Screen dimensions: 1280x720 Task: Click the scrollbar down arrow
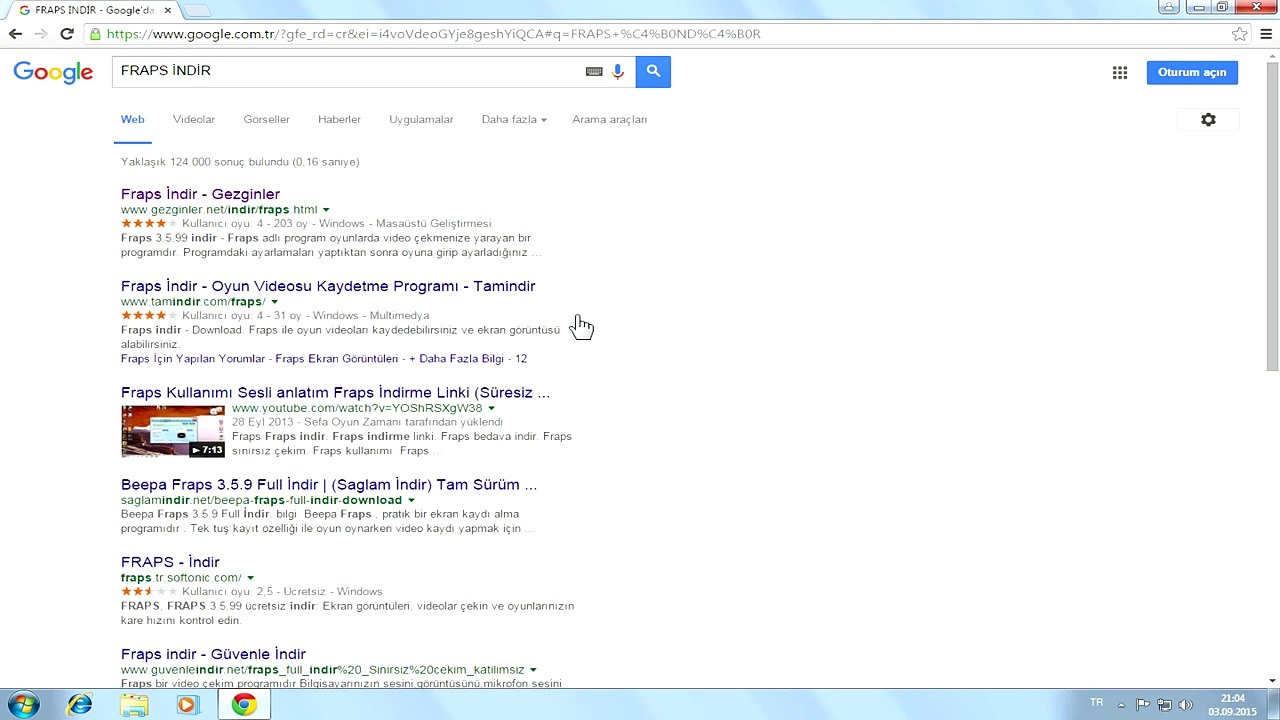tap(1272, 680)
